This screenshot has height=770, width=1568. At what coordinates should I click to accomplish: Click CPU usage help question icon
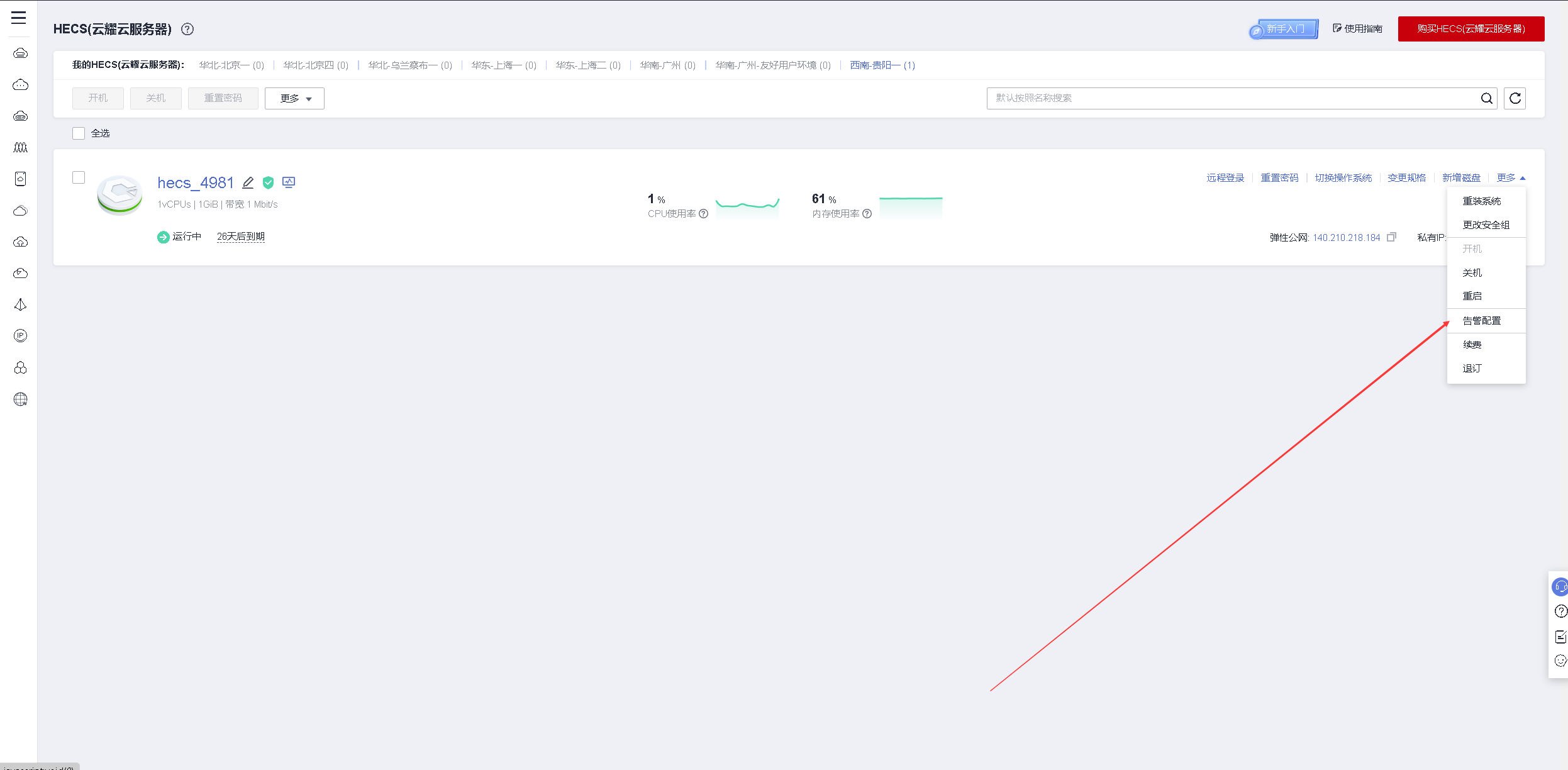click(x=704, y=214)
